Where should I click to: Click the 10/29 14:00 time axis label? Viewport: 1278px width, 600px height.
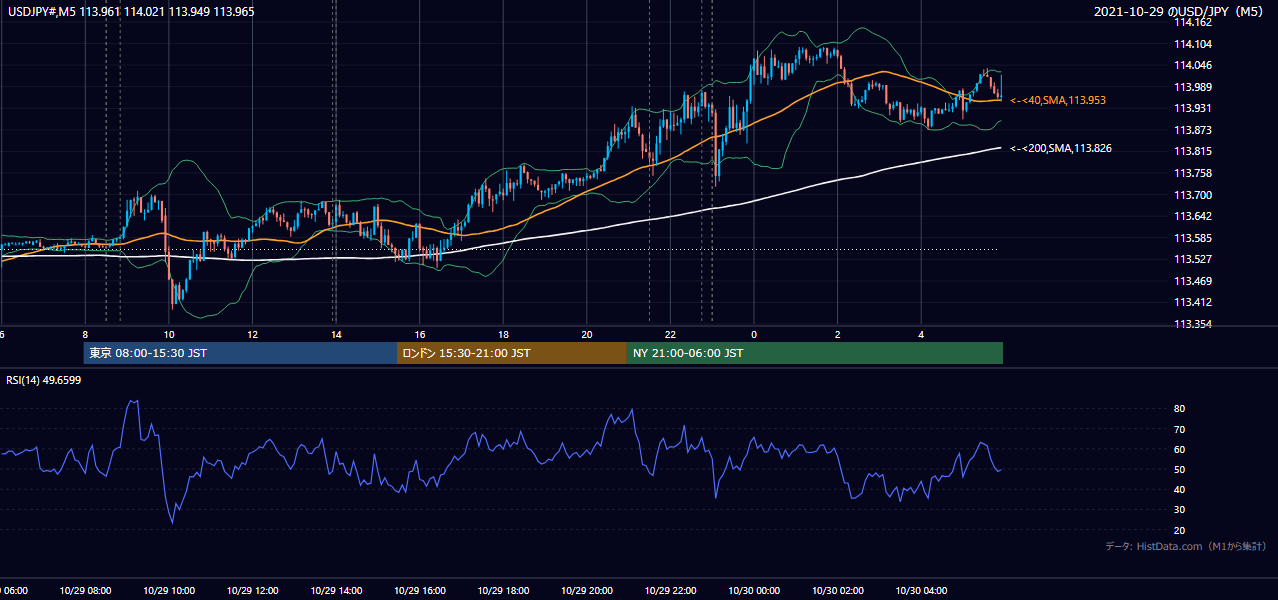click(337, 591)
